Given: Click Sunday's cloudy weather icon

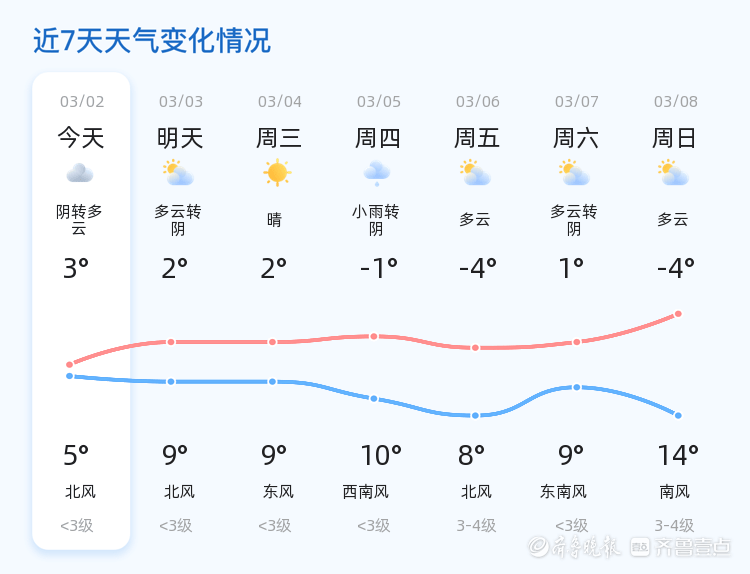Looking at the screenshot, I should point(674,174).
